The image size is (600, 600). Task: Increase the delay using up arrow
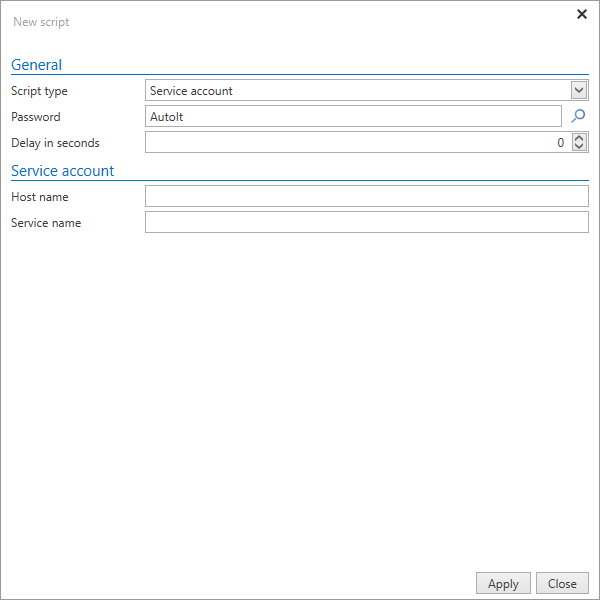pyautogui.click(x=579, y=138)
